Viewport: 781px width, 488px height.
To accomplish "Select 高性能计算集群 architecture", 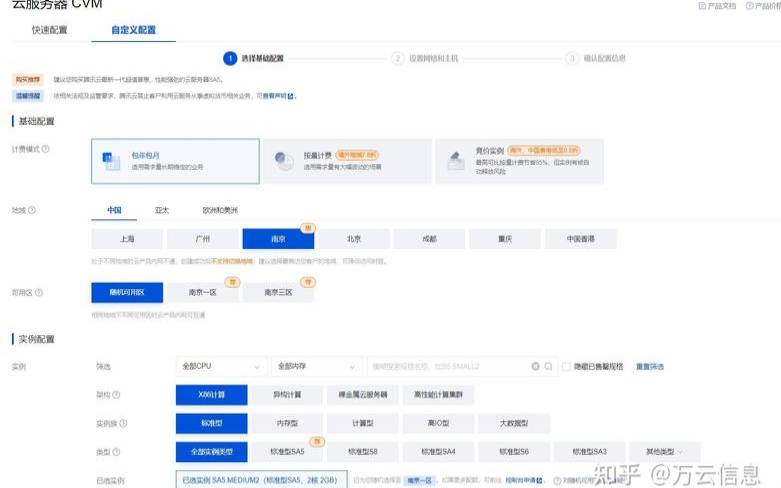I will point(438,395).
